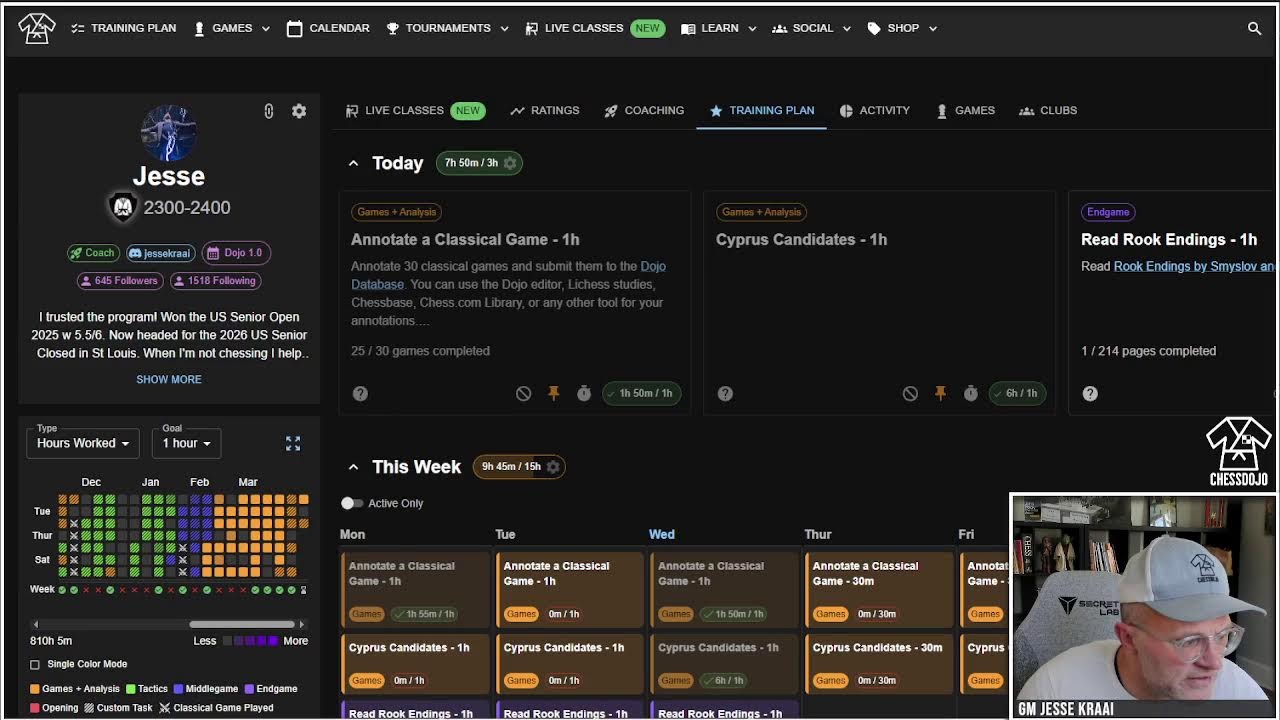1280x720 pixels.
Task: Click the 1h 50m / 1h progress chip
Action: click(x=644, y=393)
